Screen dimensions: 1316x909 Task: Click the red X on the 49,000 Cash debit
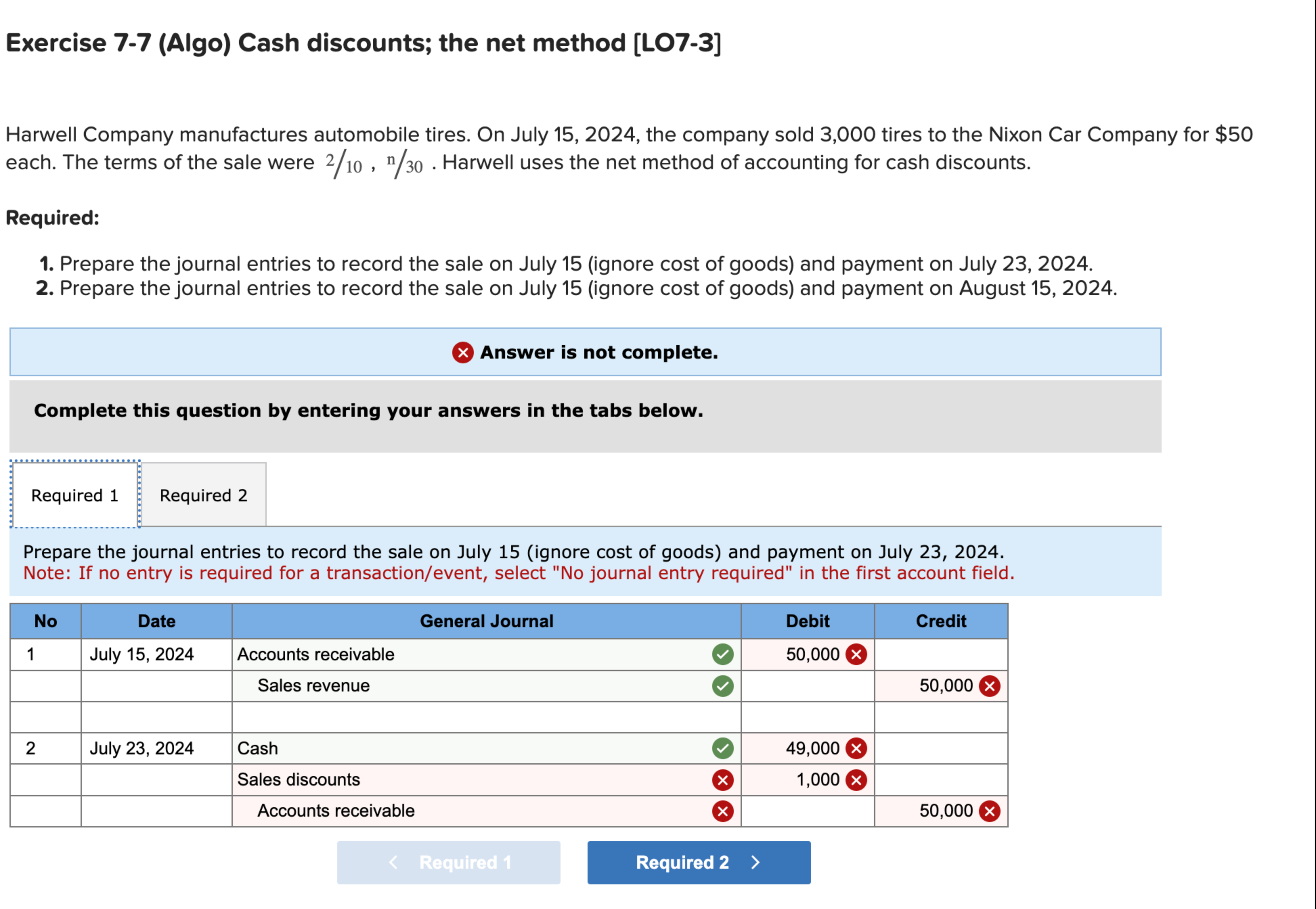[x=856, y=748]
